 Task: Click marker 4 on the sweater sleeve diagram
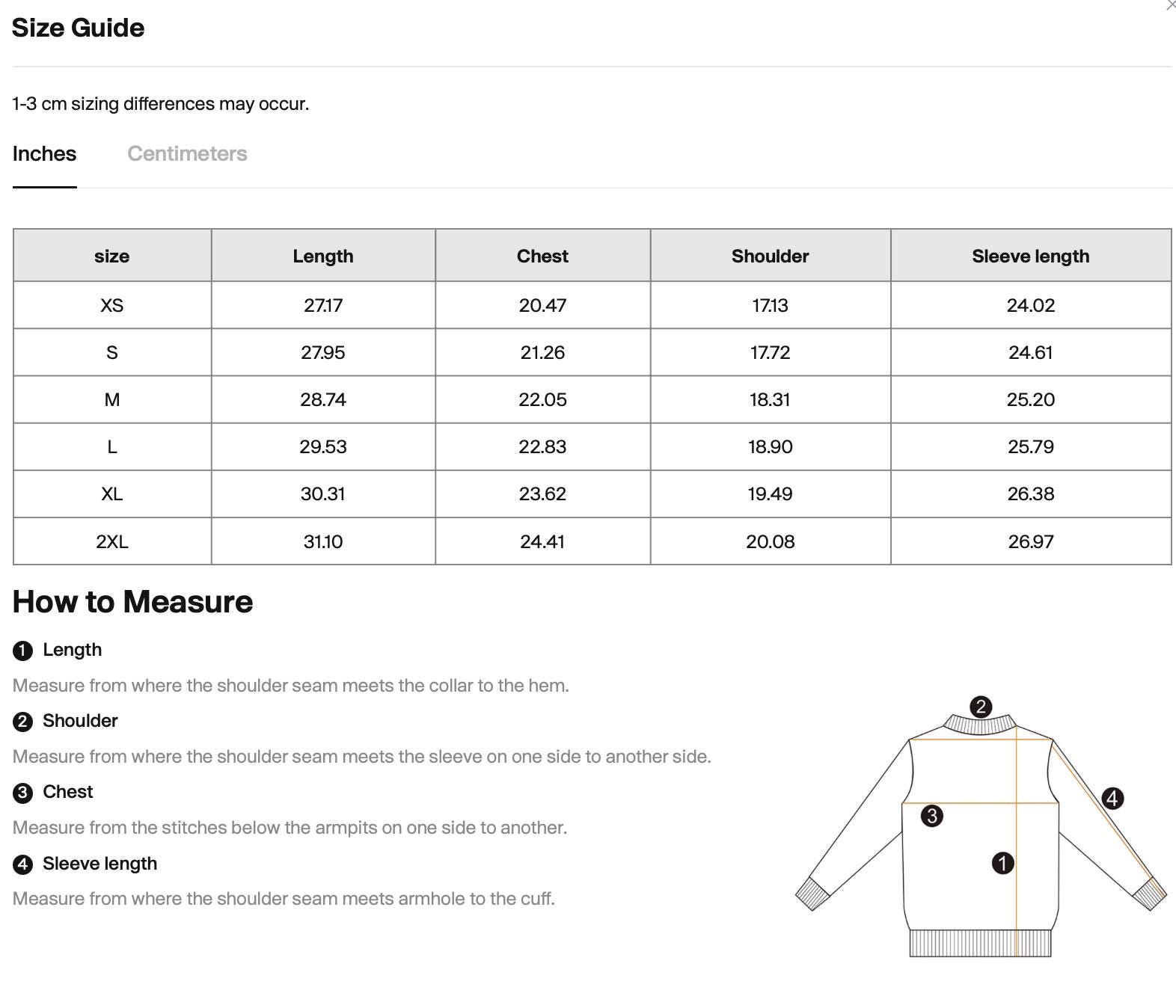point(1112,799)
